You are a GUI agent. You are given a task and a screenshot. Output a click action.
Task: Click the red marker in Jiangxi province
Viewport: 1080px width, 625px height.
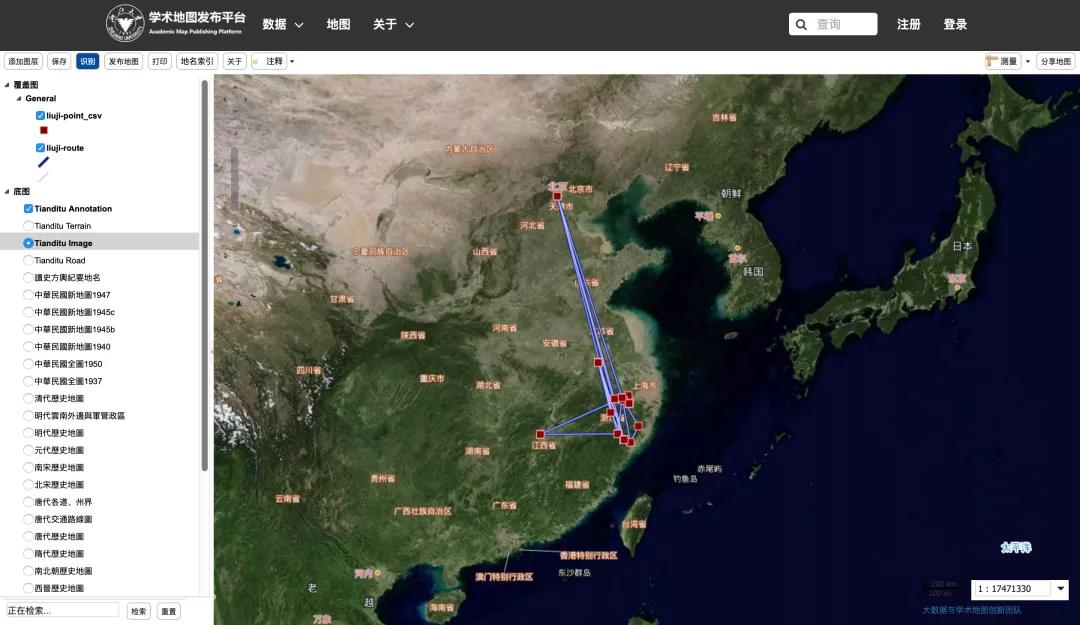[540, 434]
